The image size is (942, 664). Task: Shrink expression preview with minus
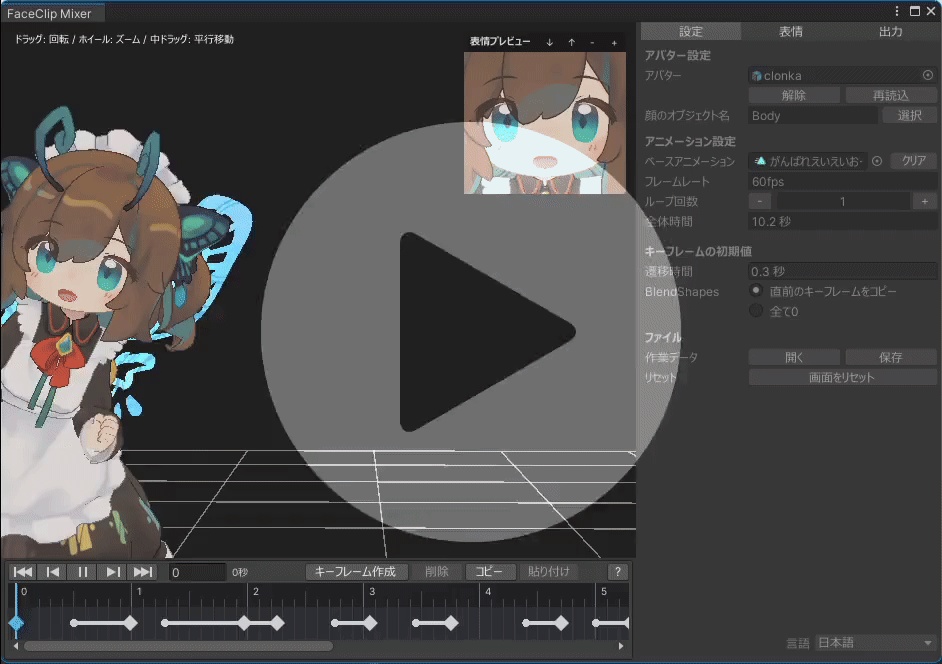[x=592, y=42]
